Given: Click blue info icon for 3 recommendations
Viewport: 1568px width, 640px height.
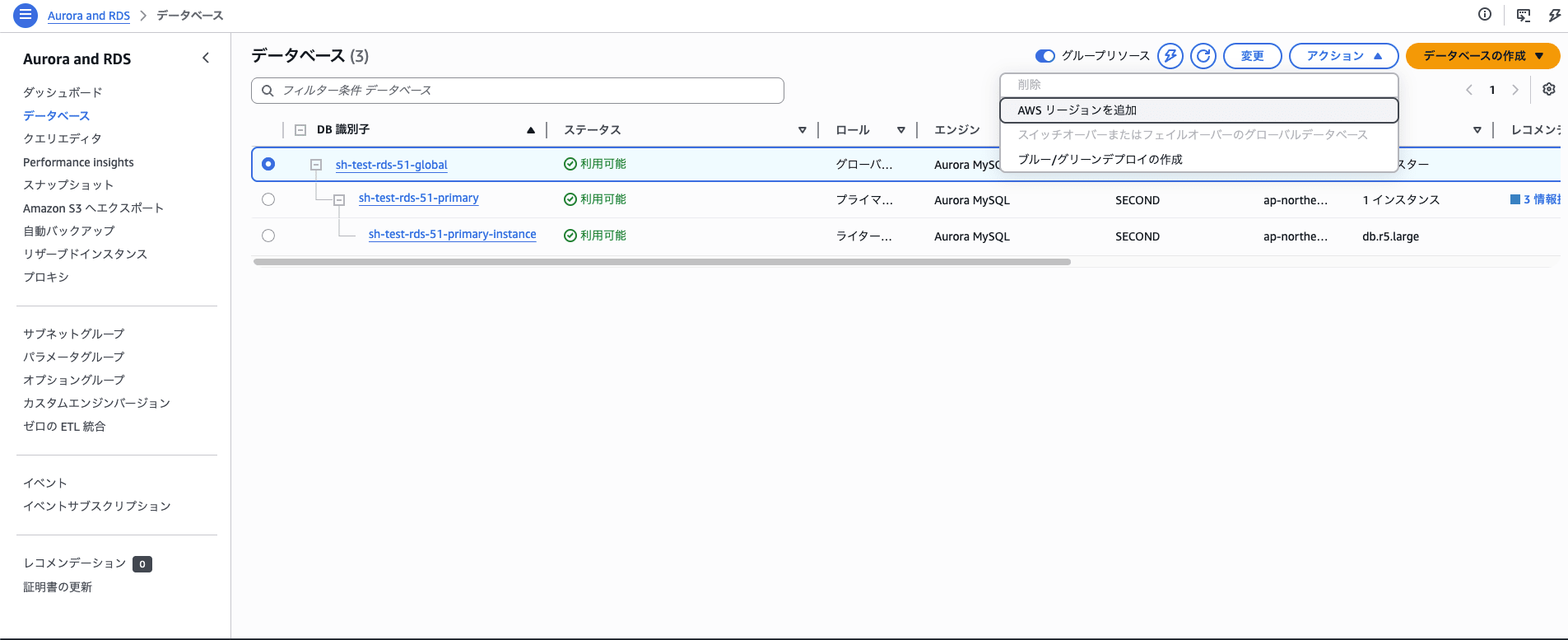Looking at the screenshot, I should [x=1515, y=199].
